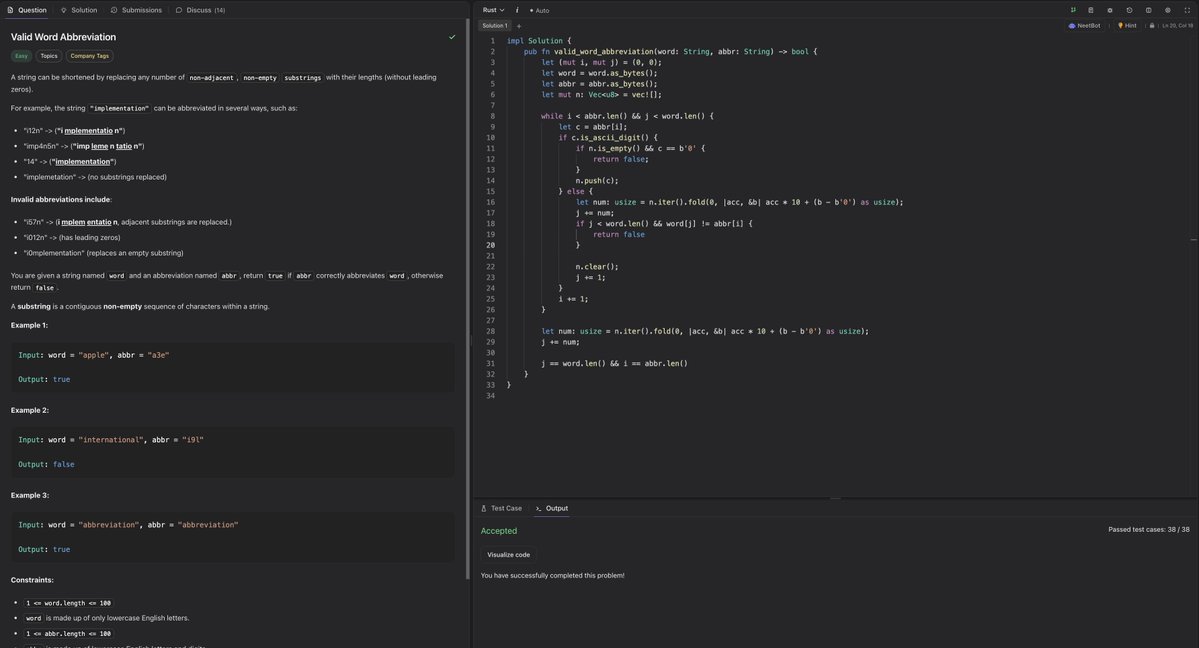Open the NeetBot assistant
This screenshot has height=648, width=1199.
click(1084, 25)
